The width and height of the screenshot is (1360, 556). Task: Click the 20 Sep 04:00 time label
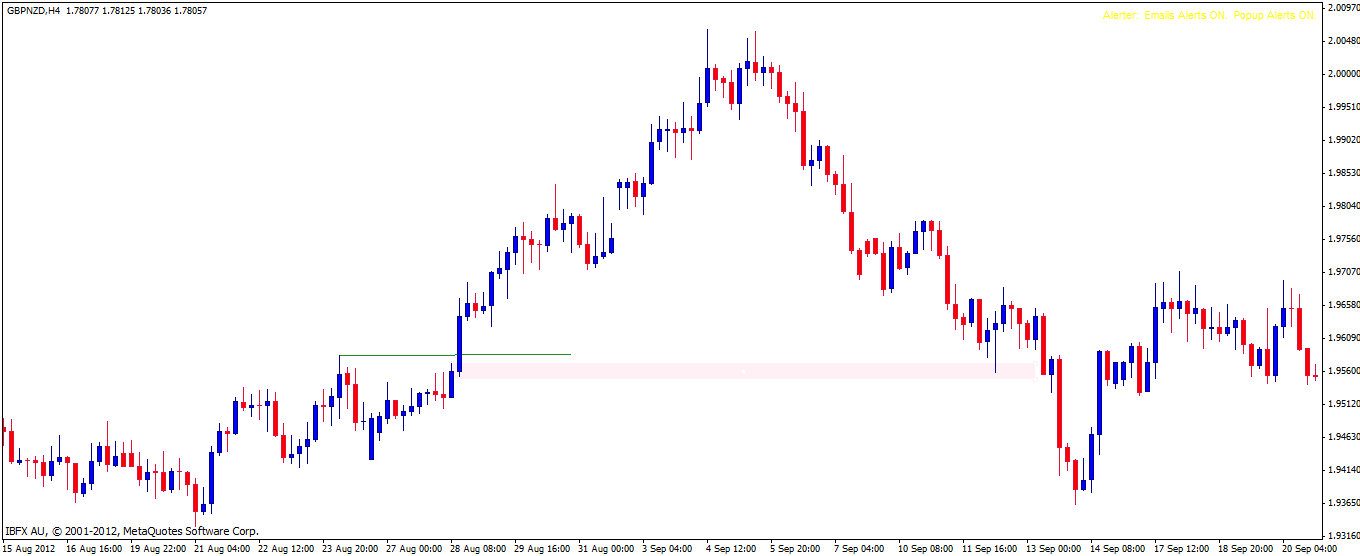[1311, 549]
